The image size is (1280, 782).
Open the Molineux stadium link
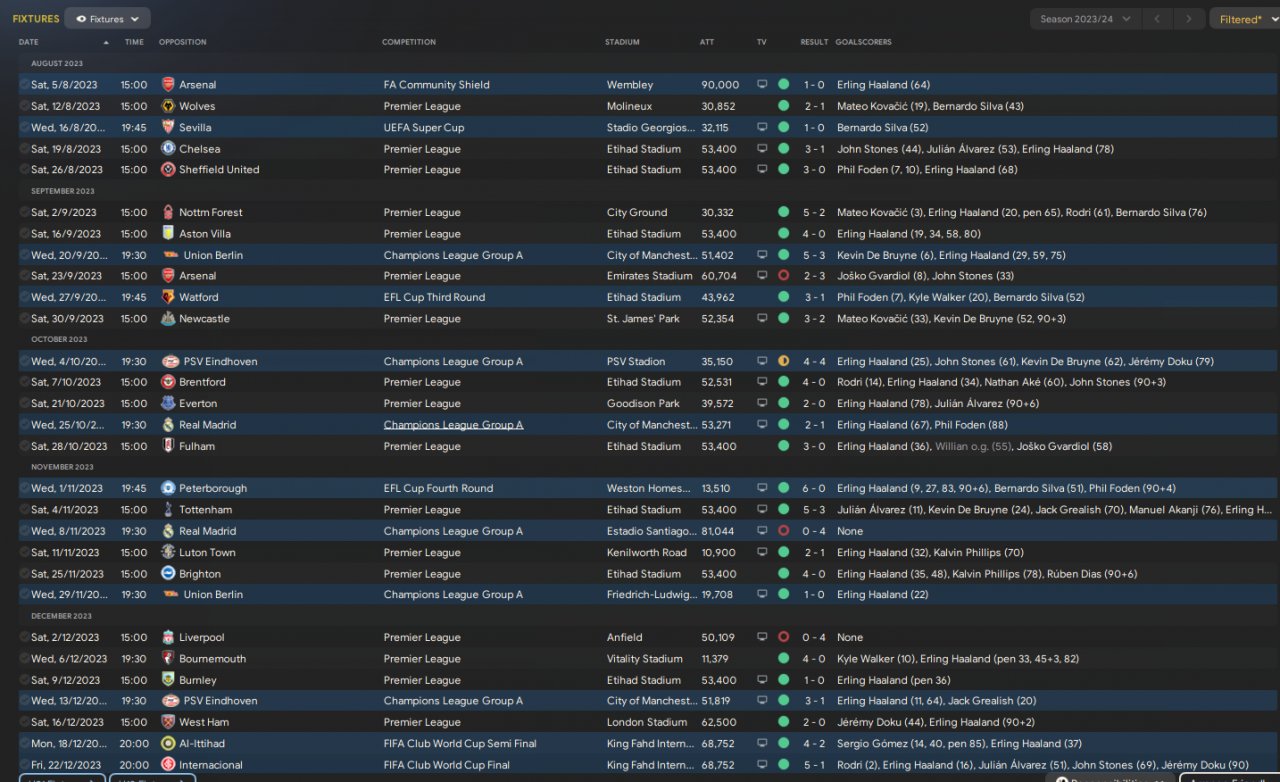[629, 106]
